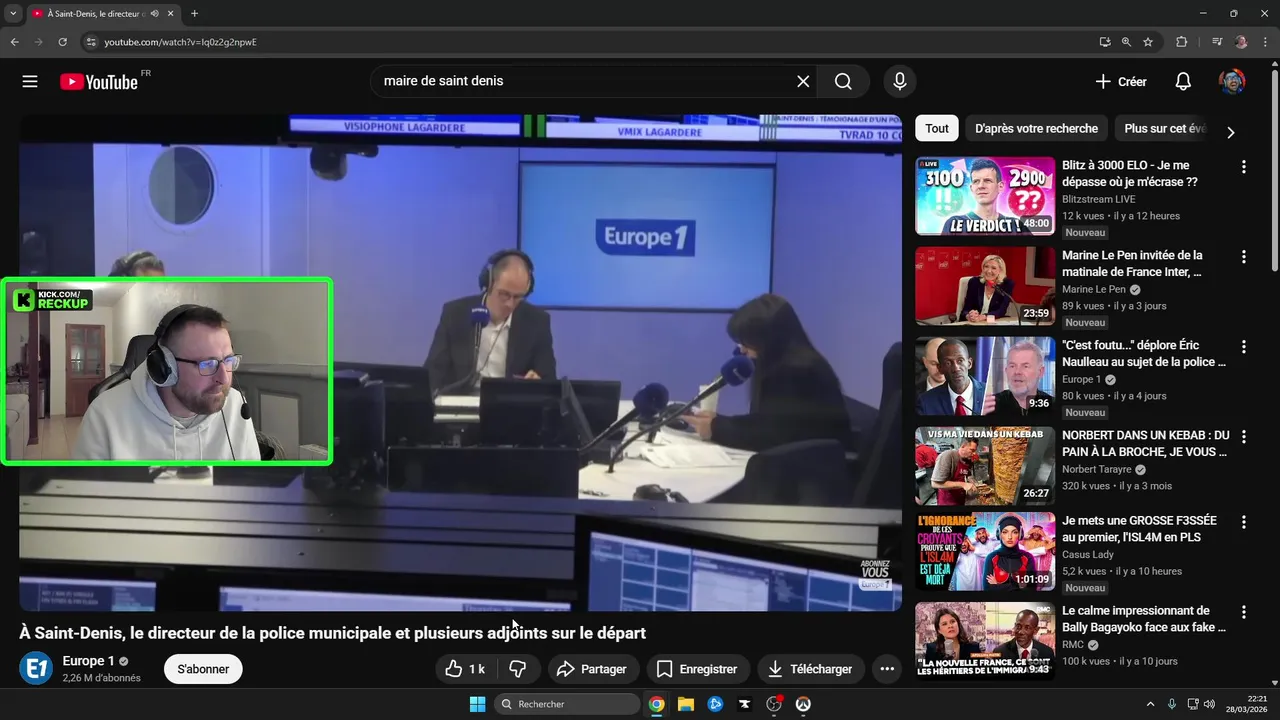Image resolution: width=1280 pixels, height=720 pixels.
Task: Click the video player area
Action: (460, 362)
